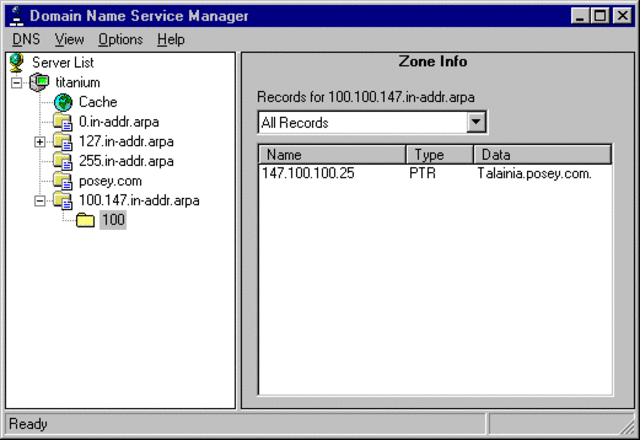This screenshot has width=640, height=440.
Task: Click the 100.147.in-addr.arpa zone icon
Action: [x=63, y=200]
